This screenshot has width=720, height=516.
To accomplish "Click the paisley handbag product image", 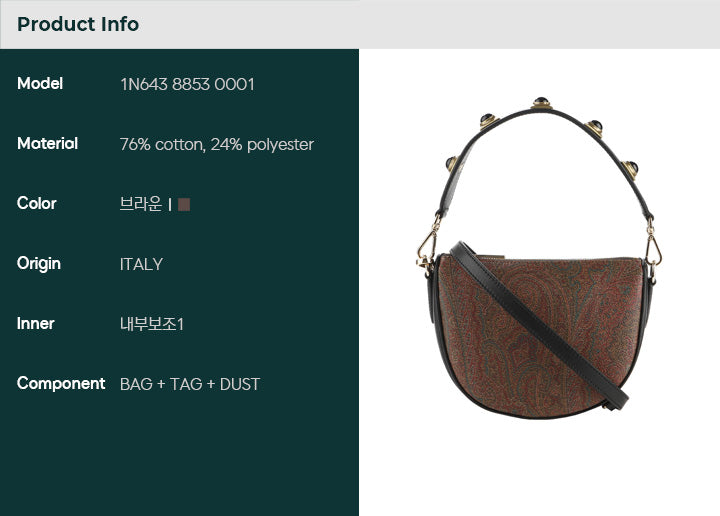I will (x=539, y=257).
